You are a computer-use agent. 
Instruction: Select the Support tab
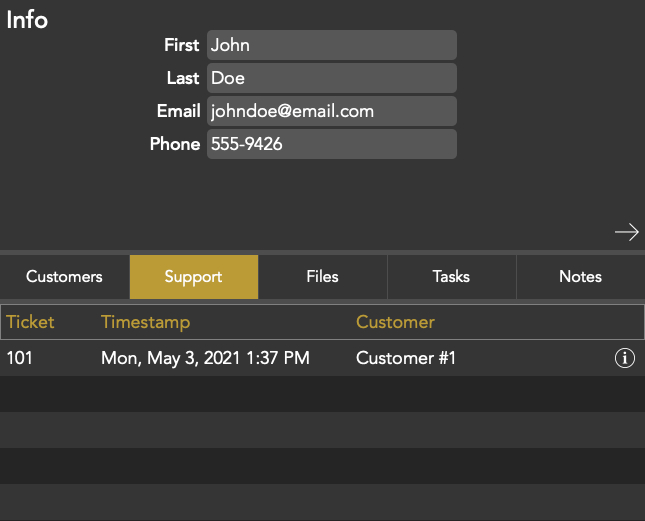[193, 277]
